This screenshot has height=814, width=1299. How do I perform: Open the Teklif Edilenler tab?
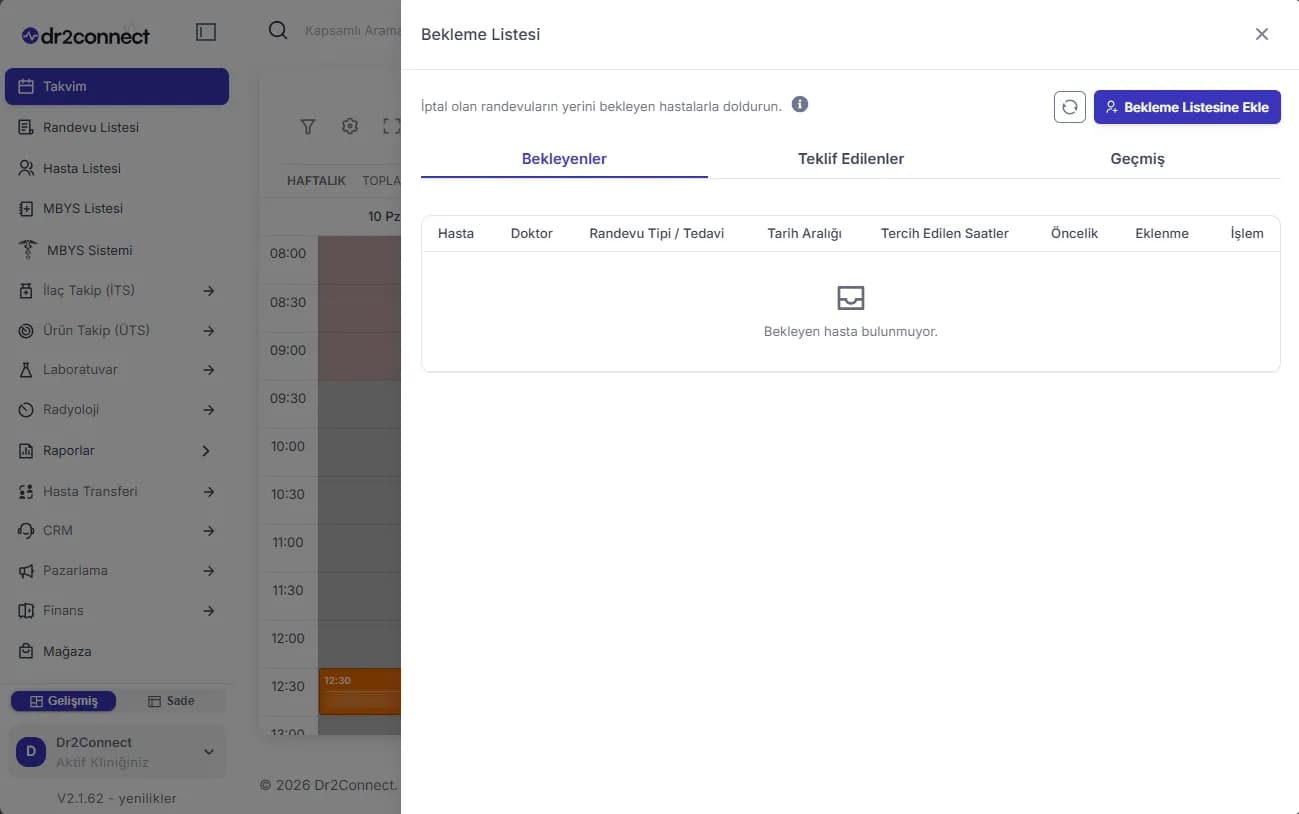click(851, 159)
